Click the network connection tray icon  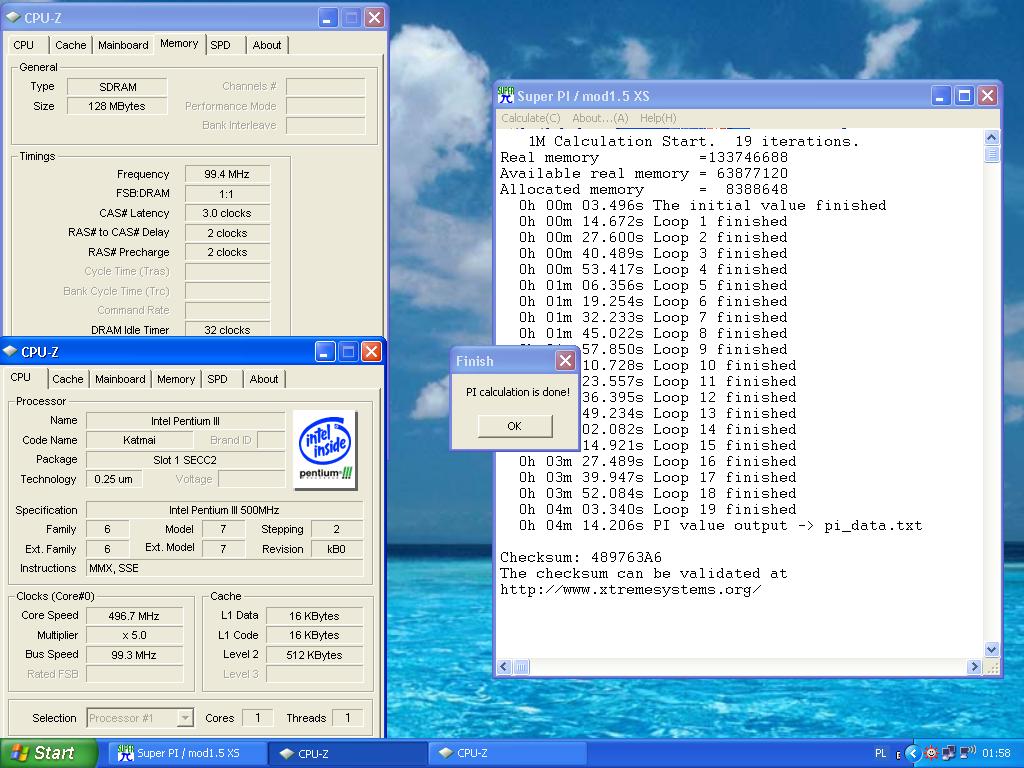pyautogui.click(x=949, y=754)
